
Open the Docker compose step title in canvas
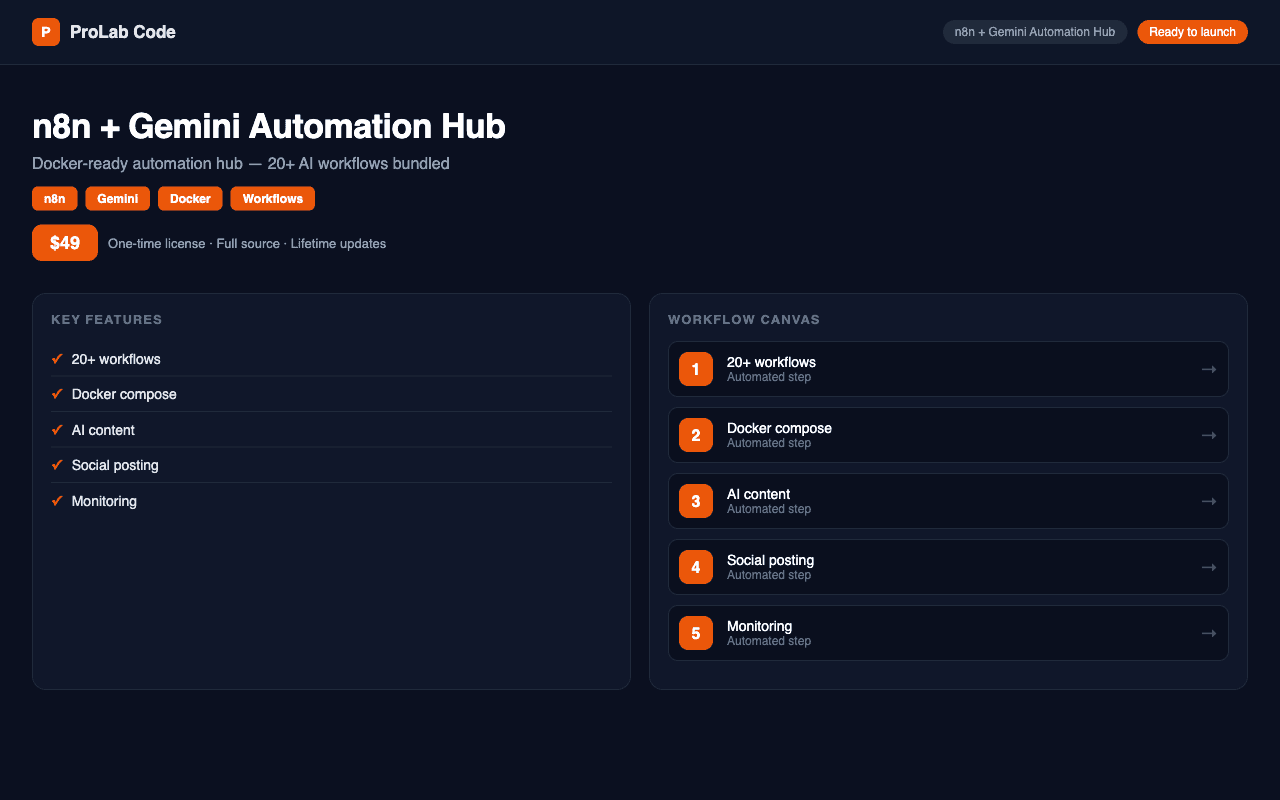coord(779,428)
